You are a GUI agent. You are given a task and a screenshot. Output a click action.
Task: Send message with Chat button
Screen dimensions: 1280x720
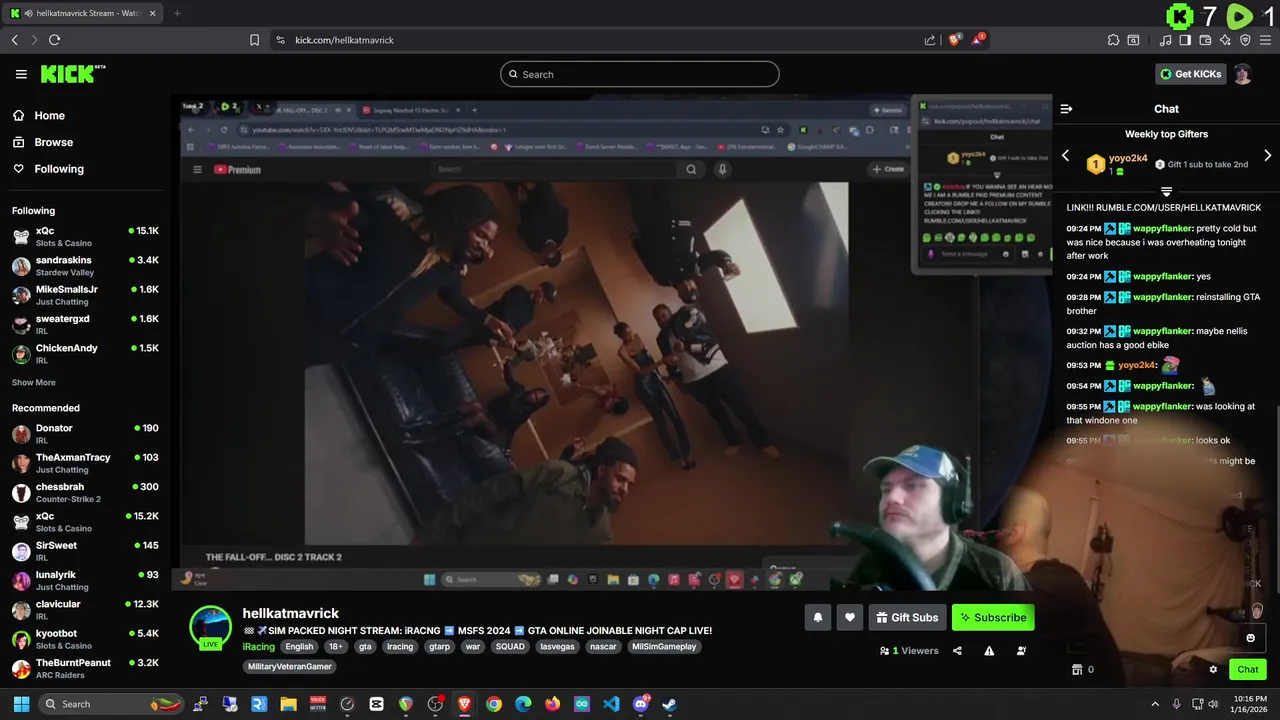(x=1248, y=670)
